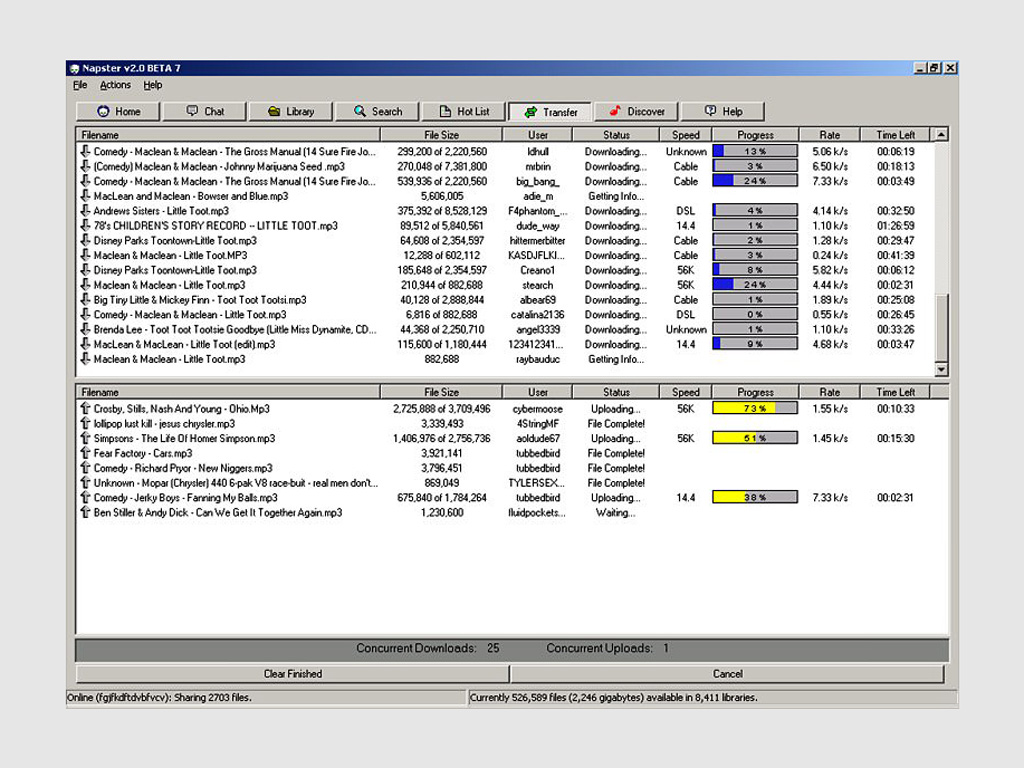Click upload icon for Crosby, Stills, Nash And Young - Ohio
Viewport: 1024px width, 768px height.
[85, 408]
